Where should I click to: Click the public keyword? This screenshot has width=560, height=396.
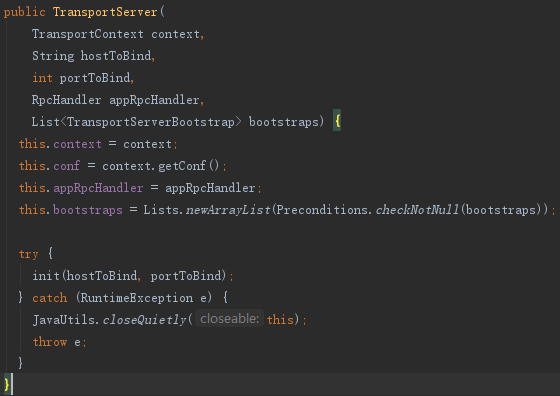[x=25, y=12]
